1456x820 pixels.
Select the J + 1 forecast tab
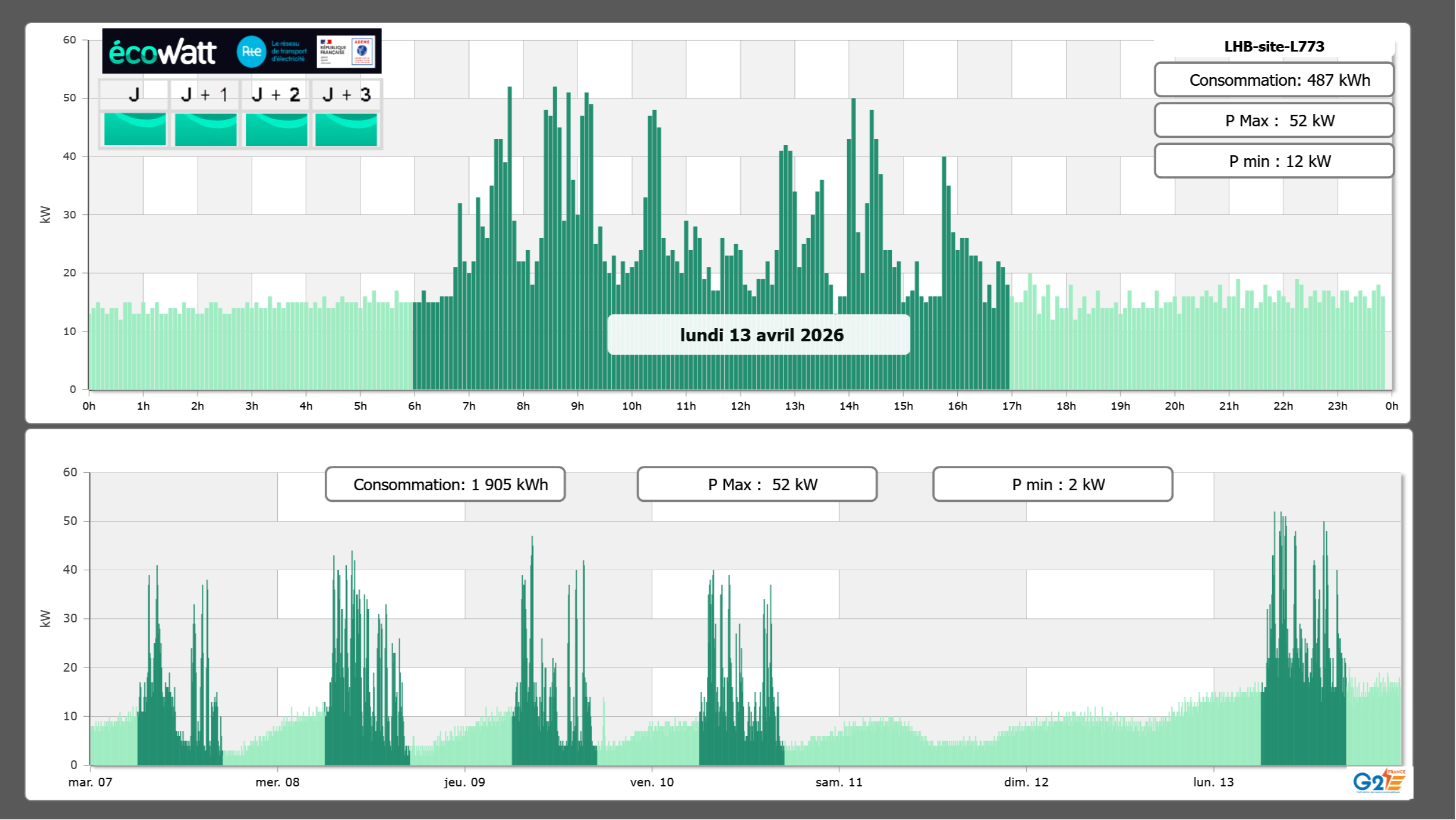205,94
